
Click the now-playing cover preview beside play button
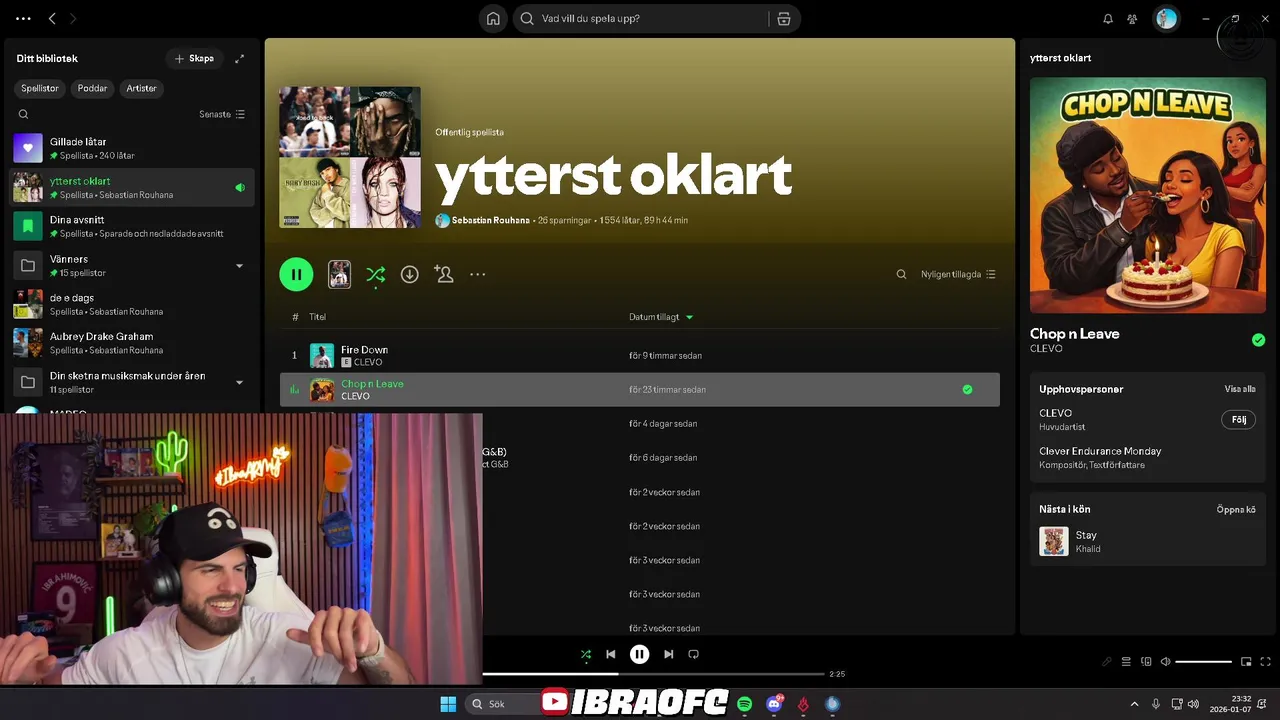coord(340,274)
